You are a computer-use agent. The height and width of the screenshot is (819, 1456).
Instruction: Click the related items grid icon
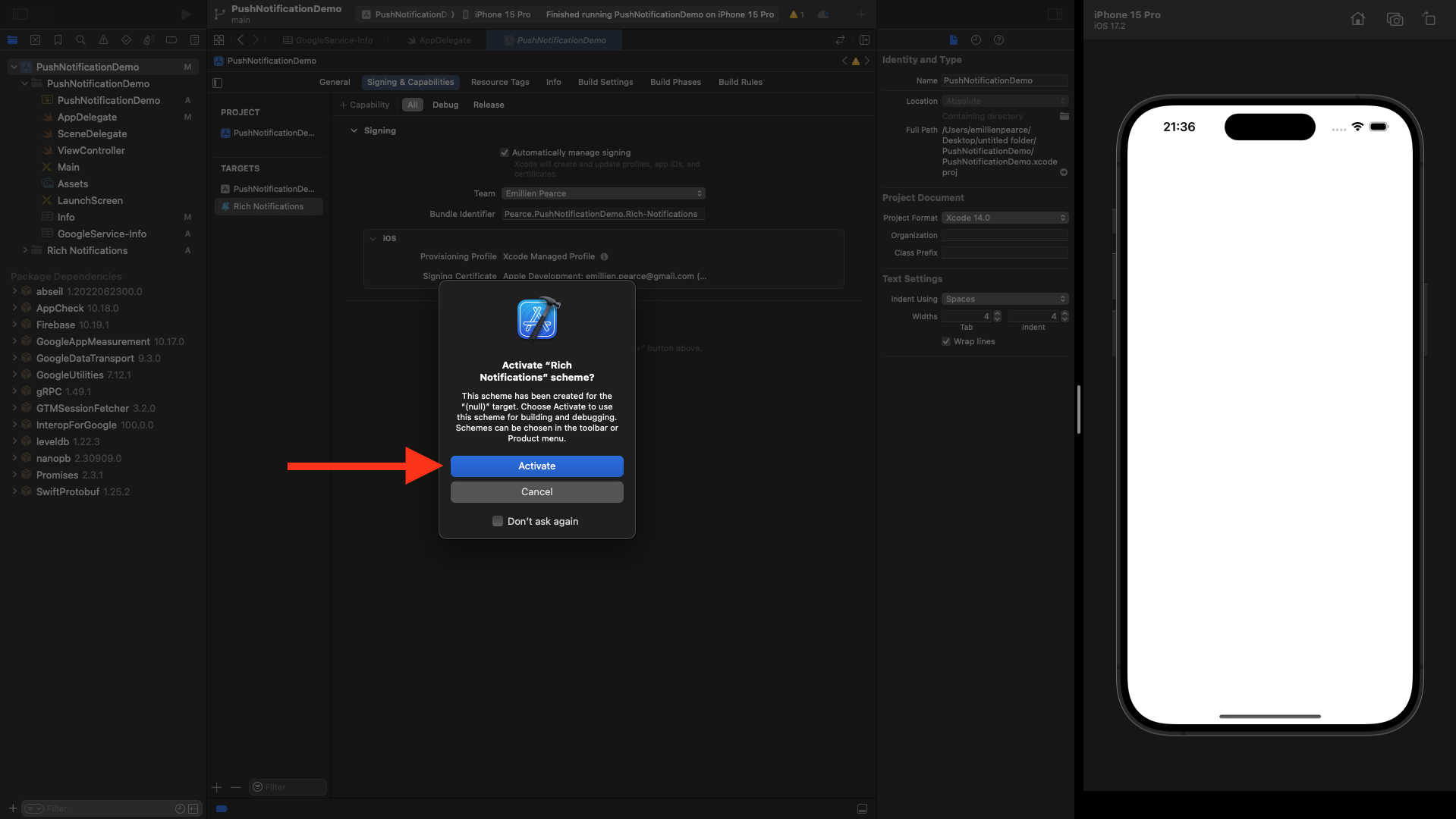(219, 40)
